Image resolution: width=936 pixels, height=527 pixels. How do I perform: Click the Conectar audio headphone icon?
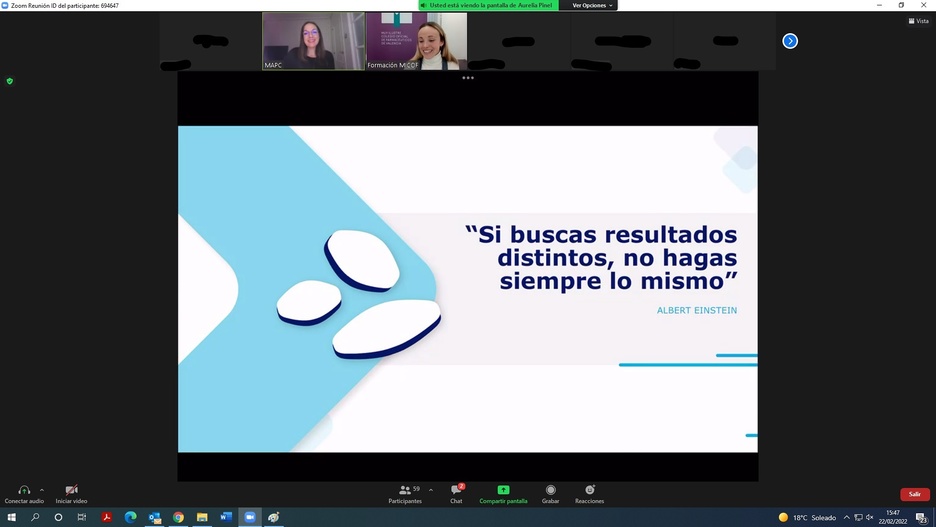(24, 490)
